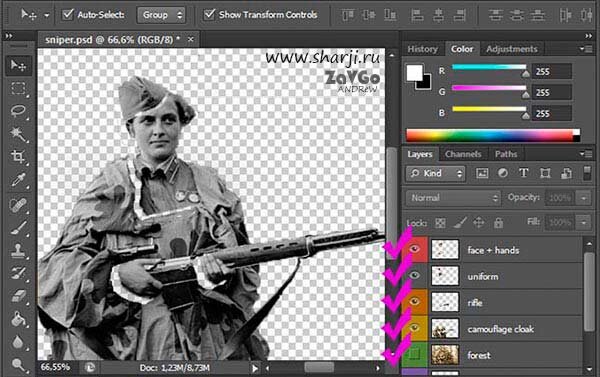This screenshot has height=377, width=600.
Task: Select the Crop tool
Action: coord(18,157)
